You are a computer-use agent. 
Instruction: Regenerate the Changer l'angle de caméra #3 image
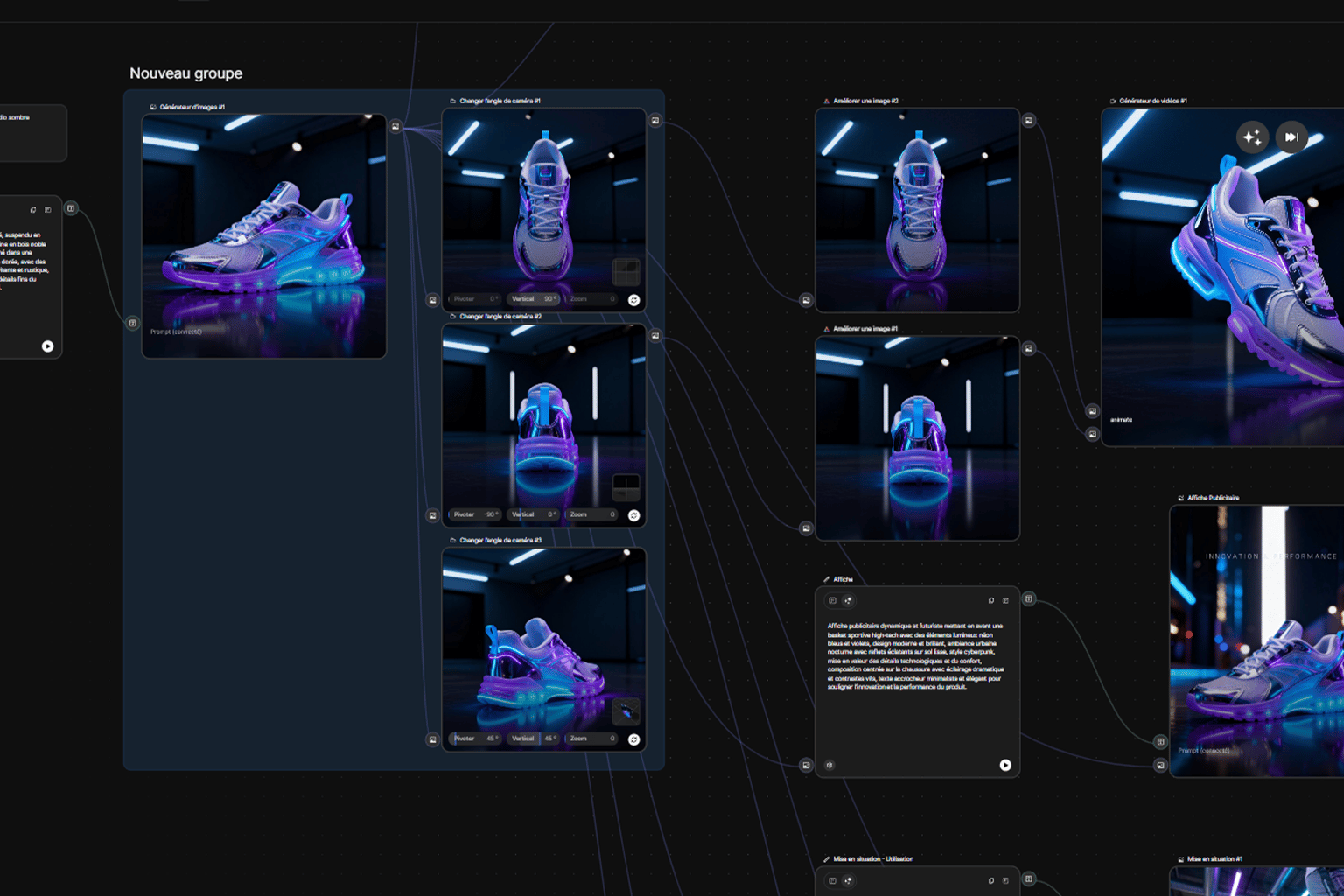pyautogui.click(x=633, y=739)
